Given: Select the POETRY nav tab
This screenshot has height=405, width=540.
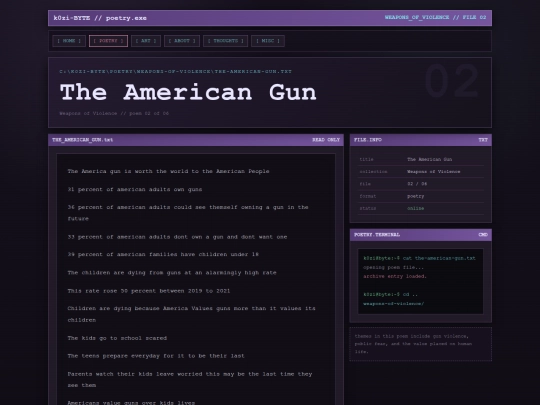Looking at the screenshot, I should 108,41.
